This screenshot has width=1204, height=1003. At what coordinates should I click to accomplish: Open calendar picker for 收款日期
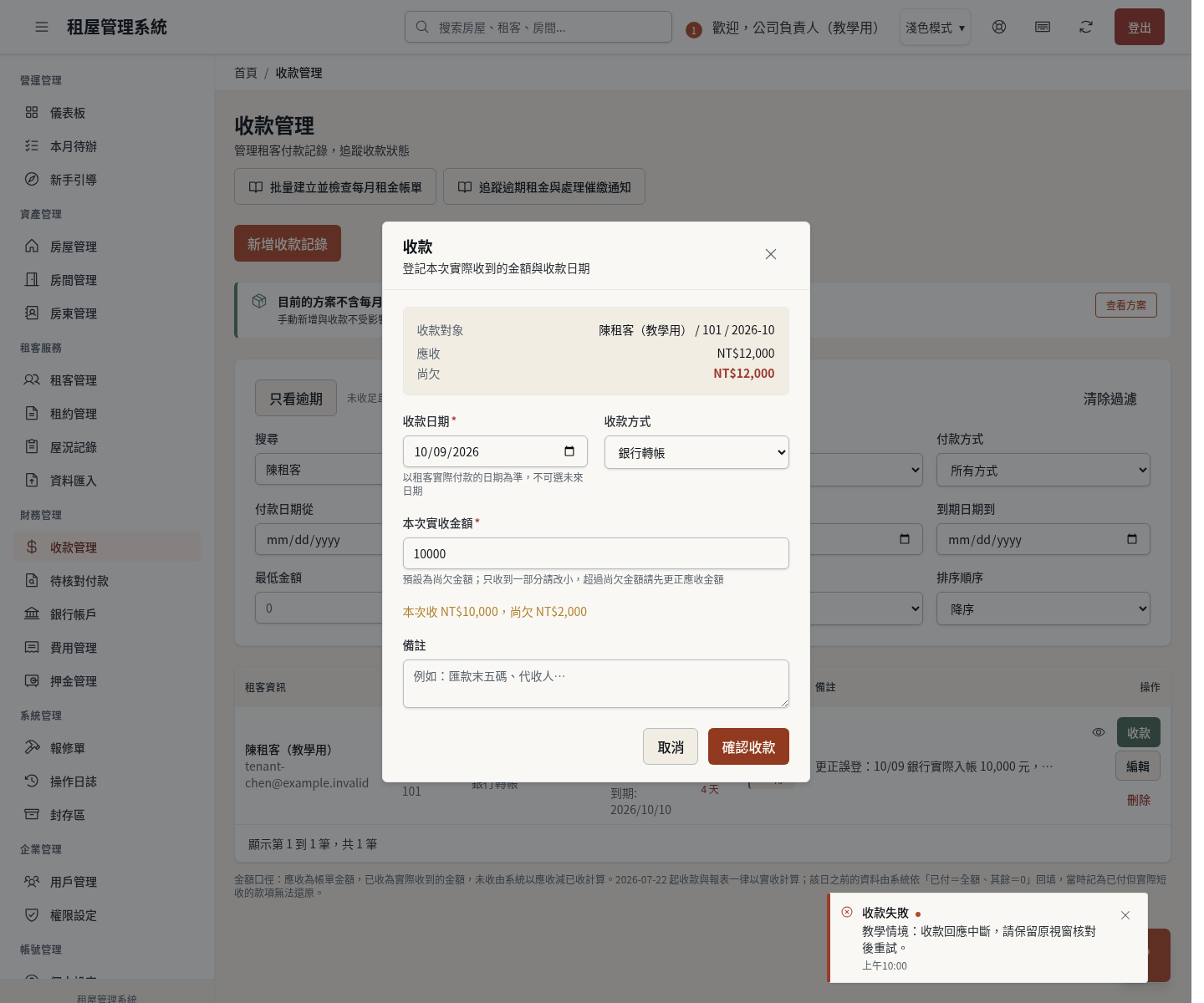tap(569, 451)
